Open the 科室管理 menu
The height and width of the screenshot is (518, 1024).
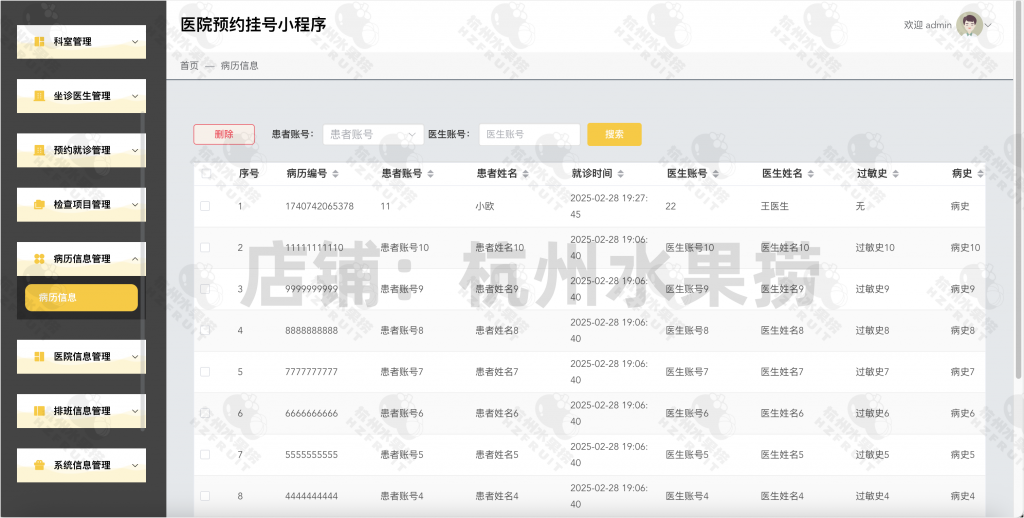click(82, 41)
